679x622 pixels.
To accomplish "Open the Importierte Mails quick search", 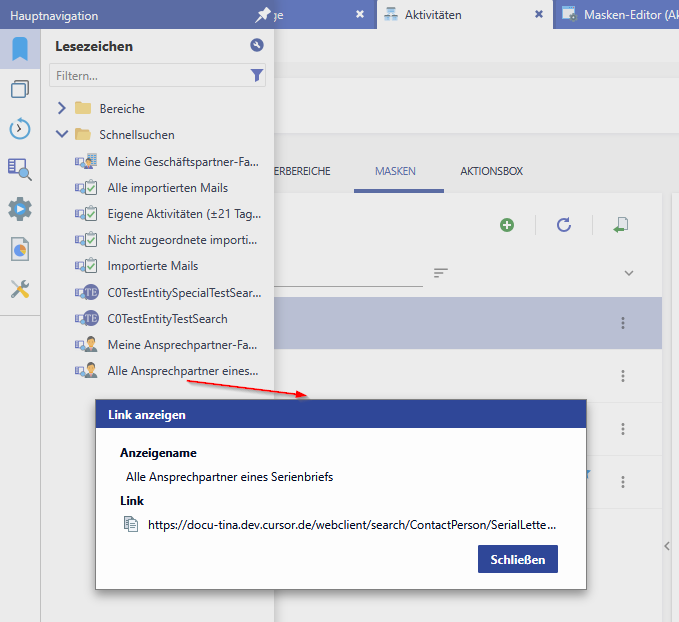I will 153,266.
